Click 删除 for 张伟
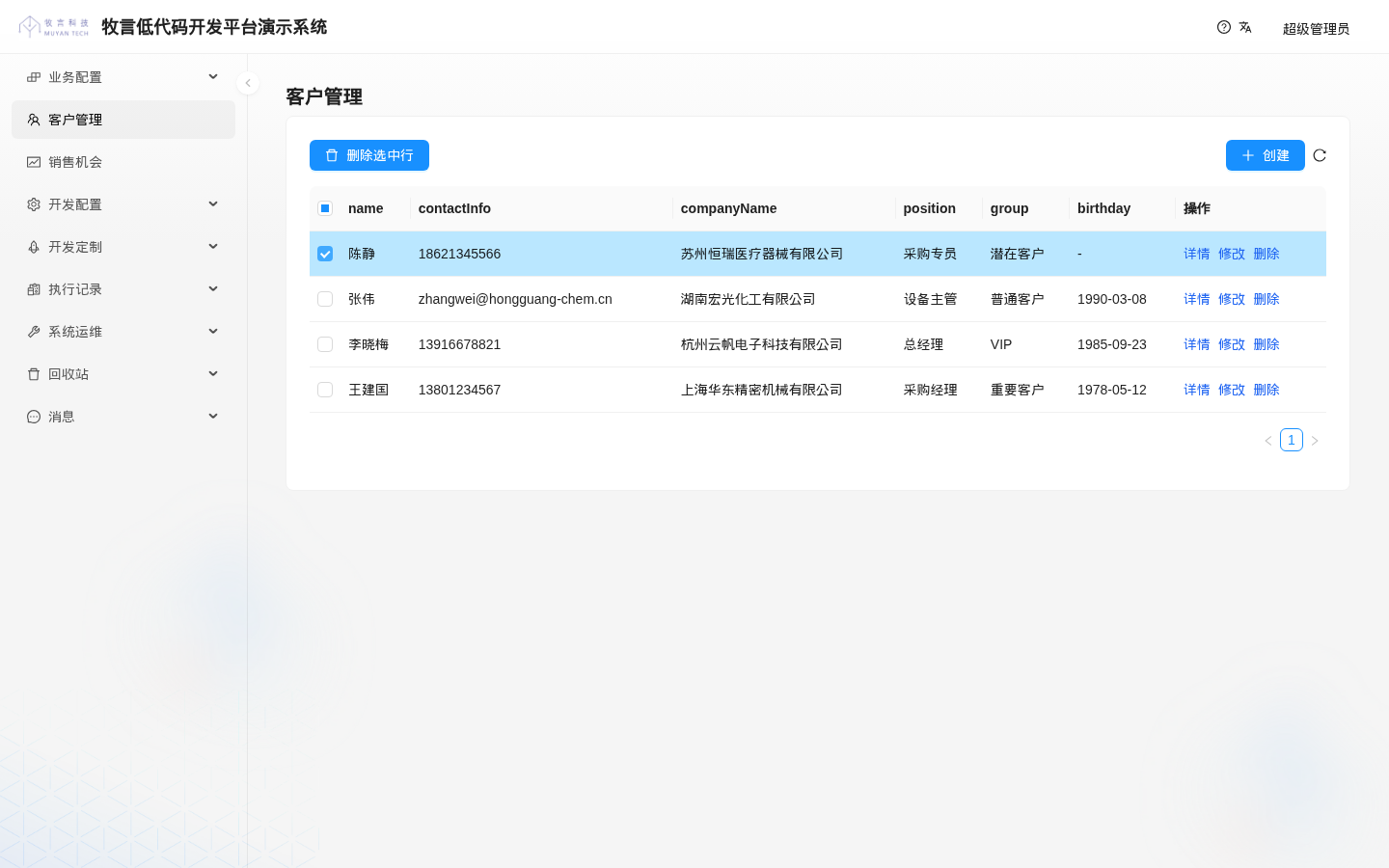 [1266, 299]
